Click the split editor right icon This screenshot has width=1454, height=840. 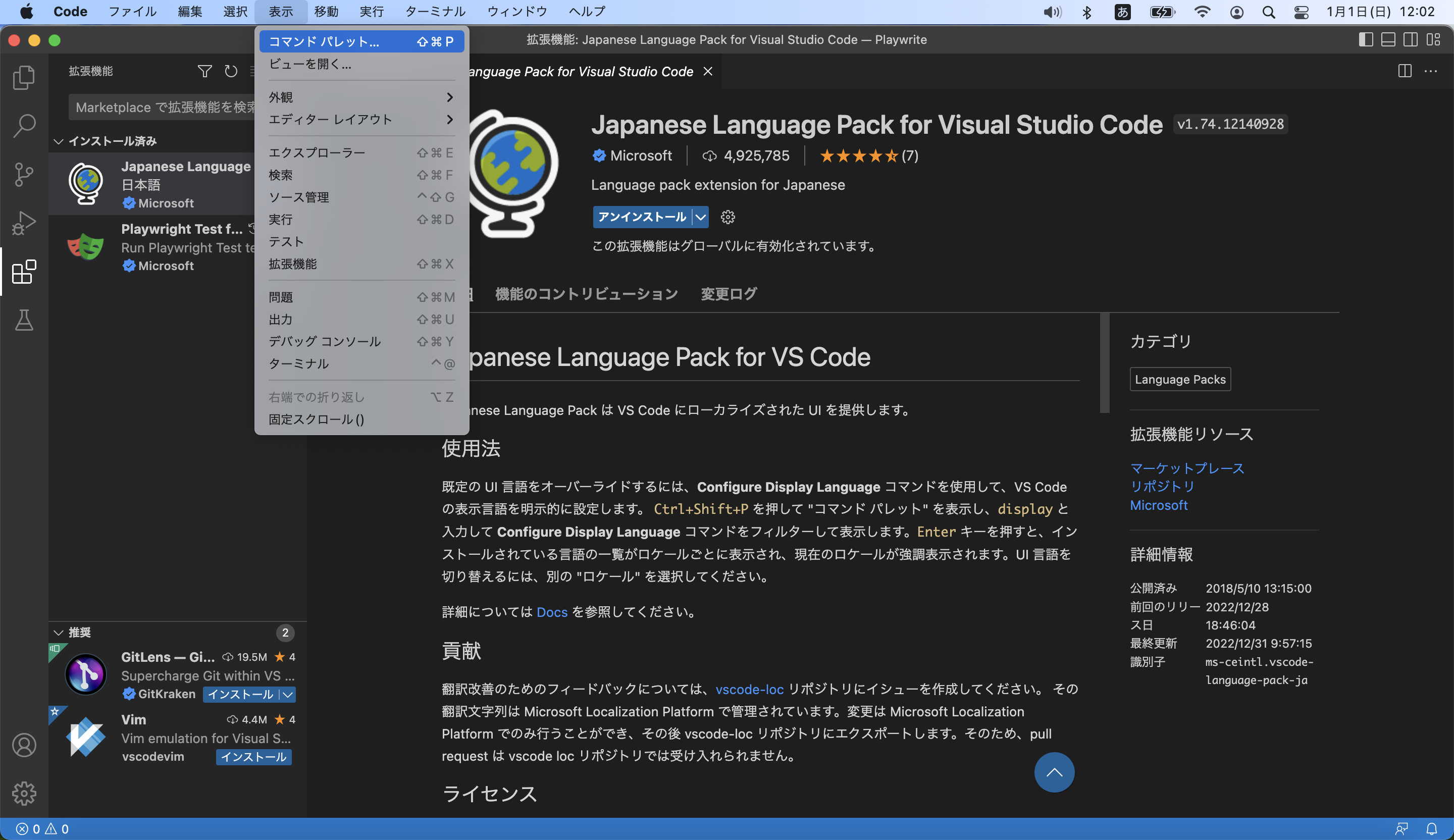click(x=1405, y=71)
